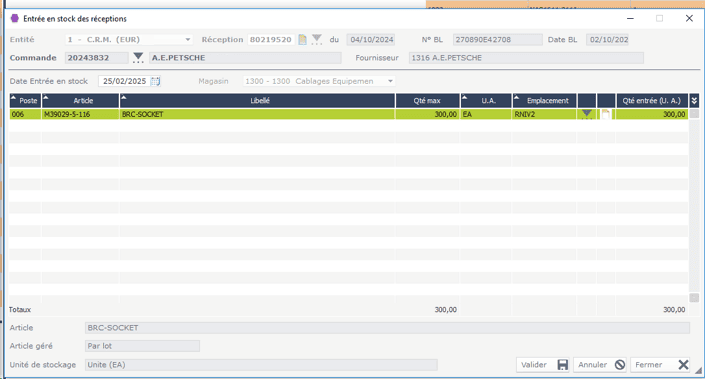Edit the Qté entrée cell showing 300,00

pyautogui.click(x=652, y=114)
